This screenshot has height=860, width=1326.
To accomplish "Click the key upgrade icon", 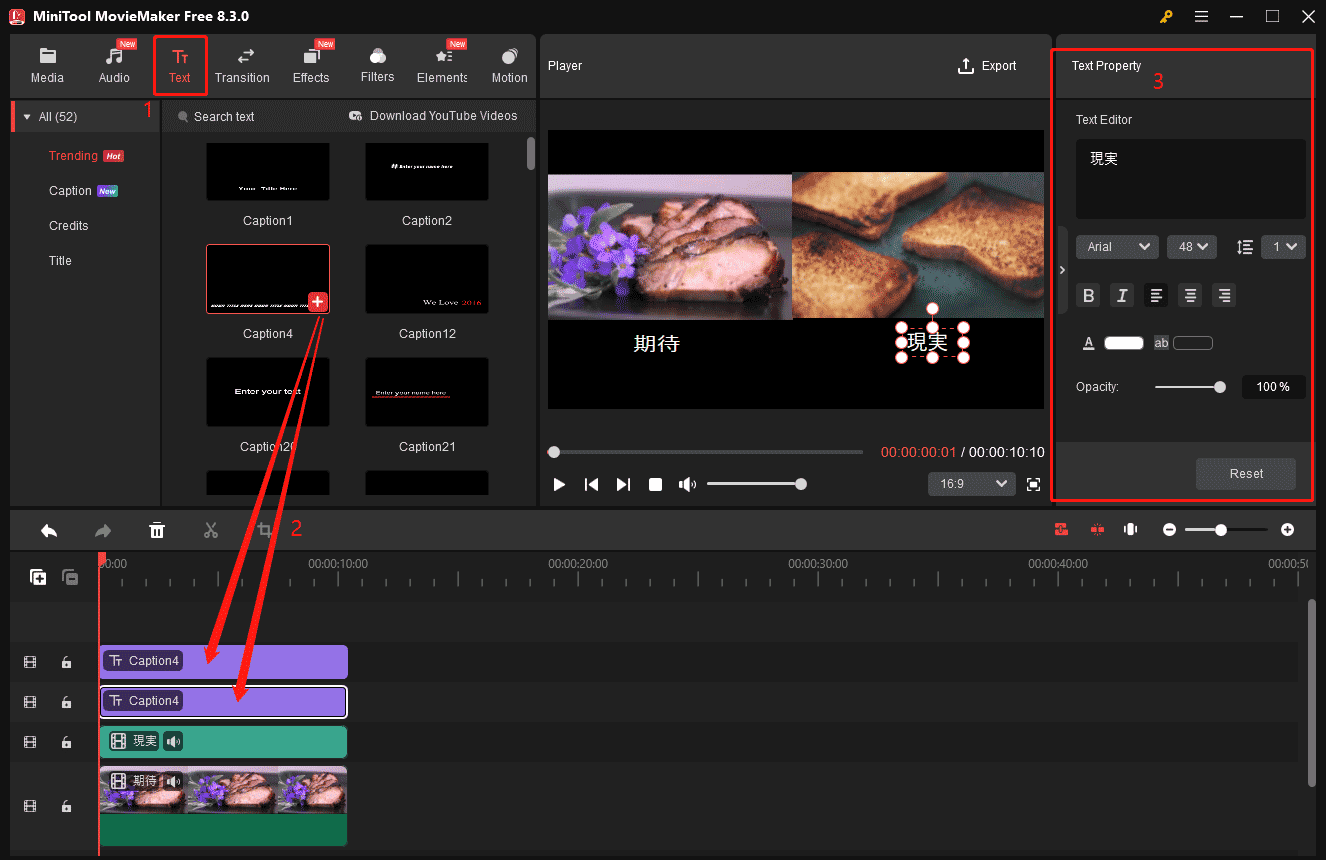I will point(1166,16).
